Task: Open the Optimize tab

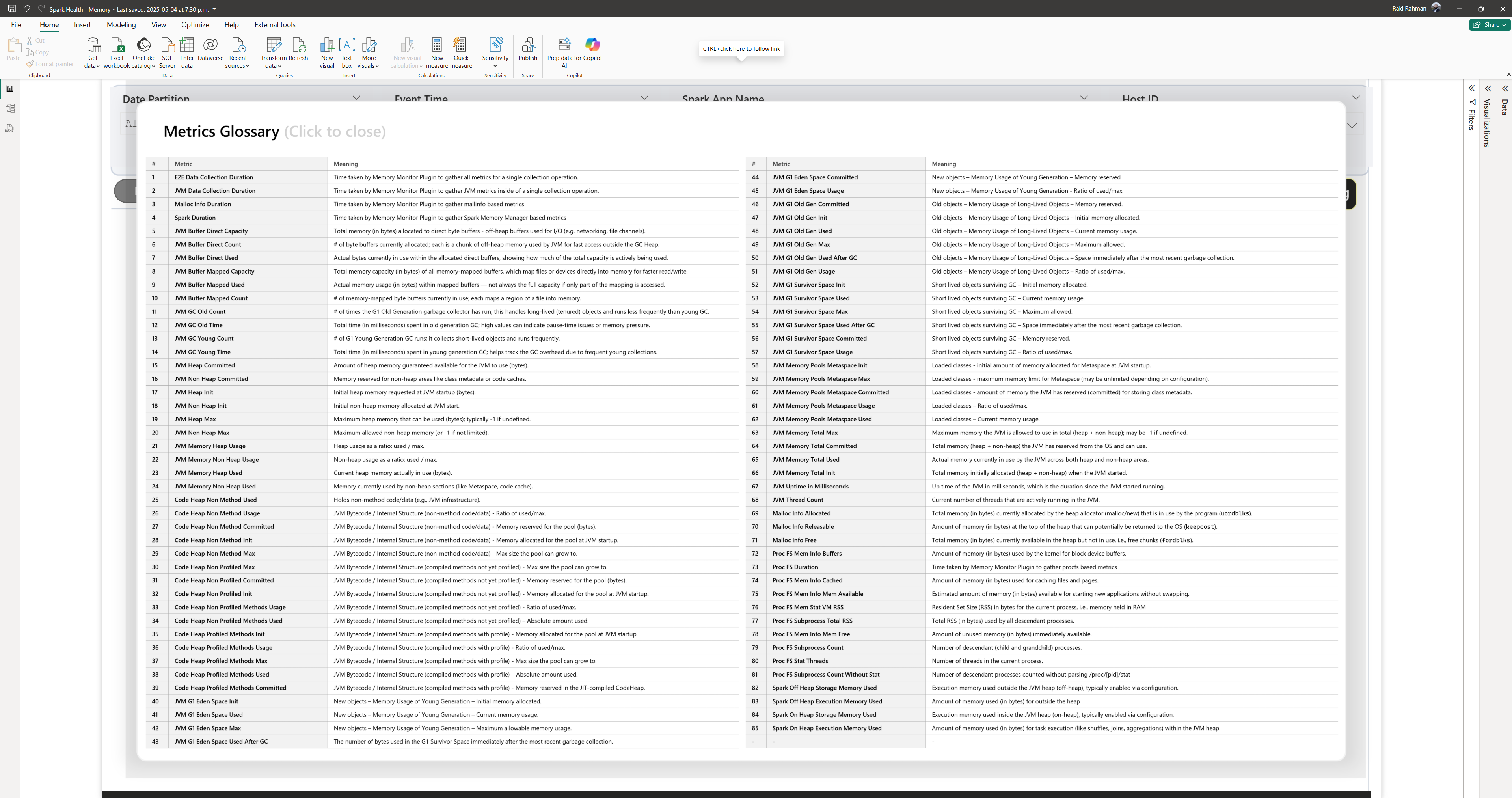Action: point(195,25)
